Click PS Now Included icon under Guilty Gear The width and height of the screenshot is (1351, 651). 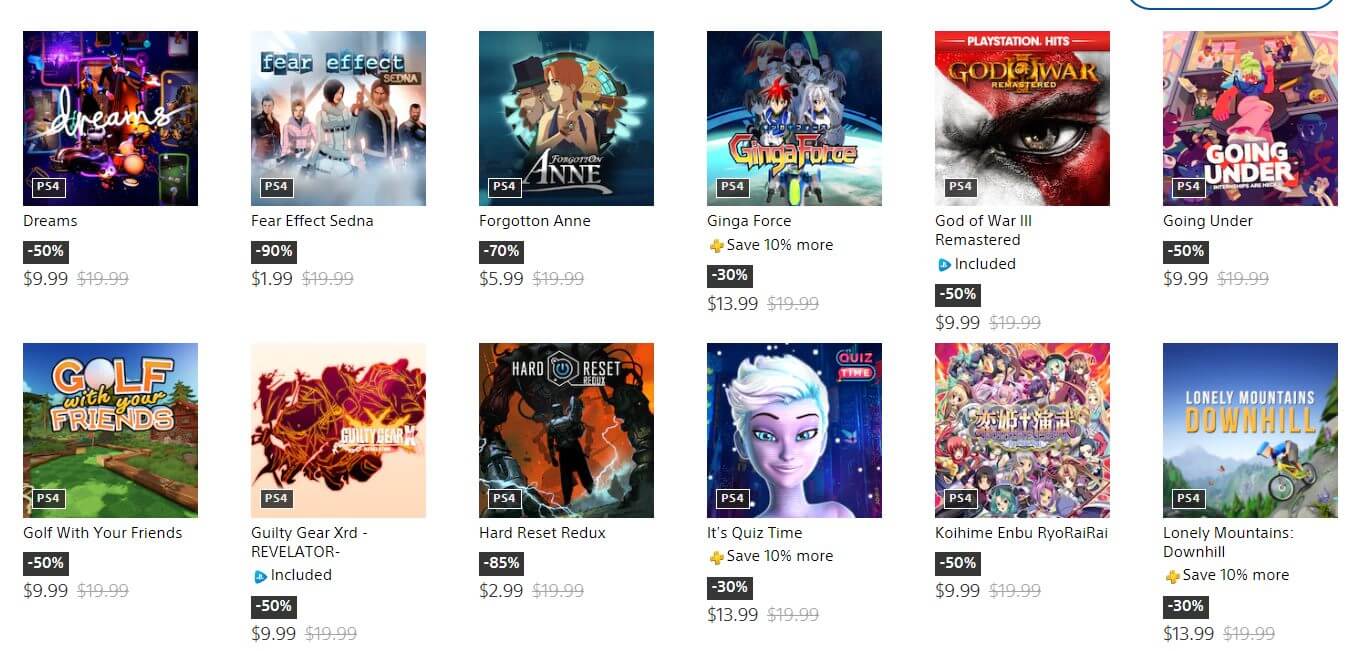260,576
